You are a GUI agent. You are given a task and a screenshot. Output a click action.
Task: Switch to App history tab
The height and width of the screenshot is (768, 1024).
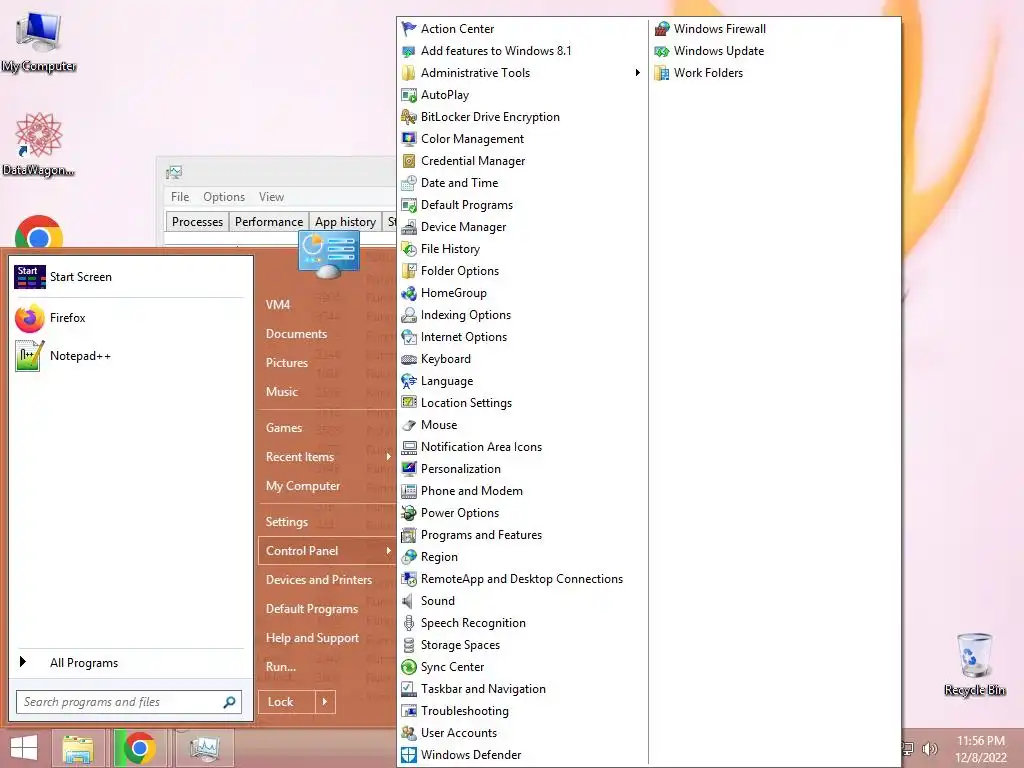click(345, 222)
